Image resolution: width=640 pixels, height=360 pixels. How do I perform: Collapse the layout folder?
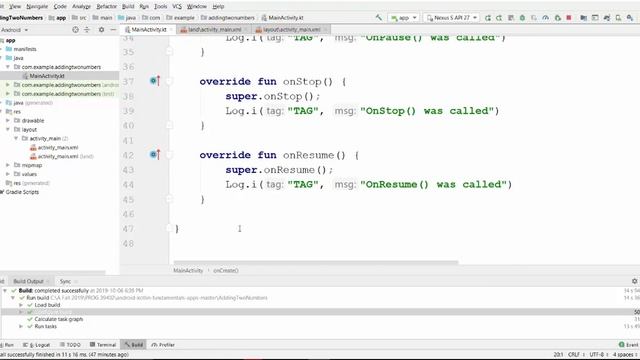(x=8, y=129)
